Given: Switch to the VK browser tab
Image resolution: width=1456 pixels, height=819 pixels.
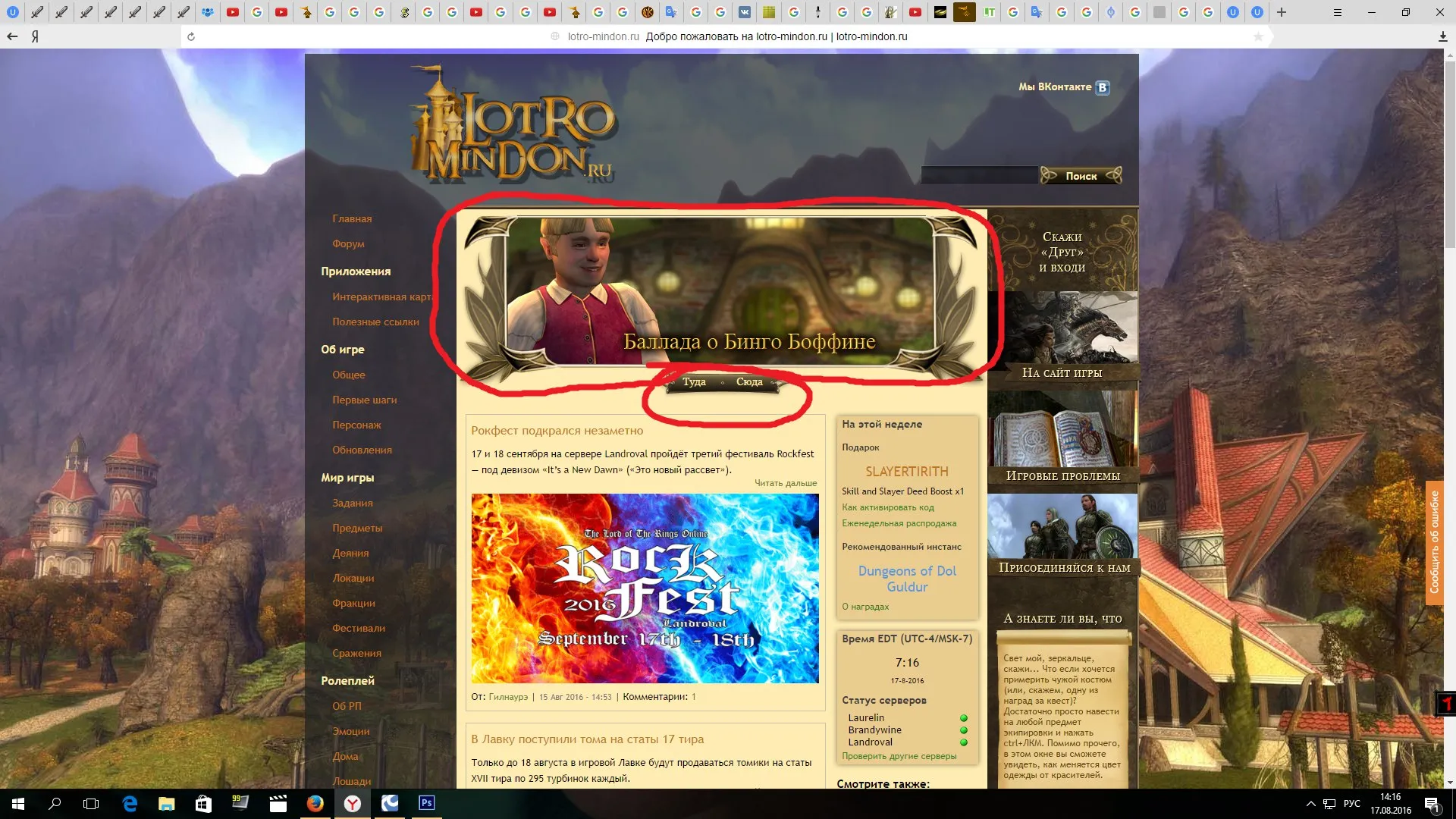Looking at the screenshot, I should coord(745,12).
